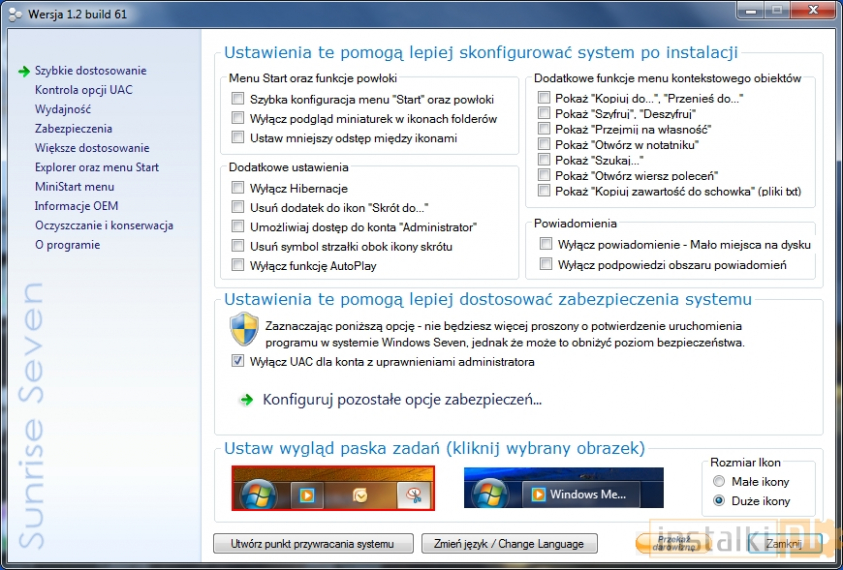Enable Pokaż Otwórz w notatniku

point(544,144)
